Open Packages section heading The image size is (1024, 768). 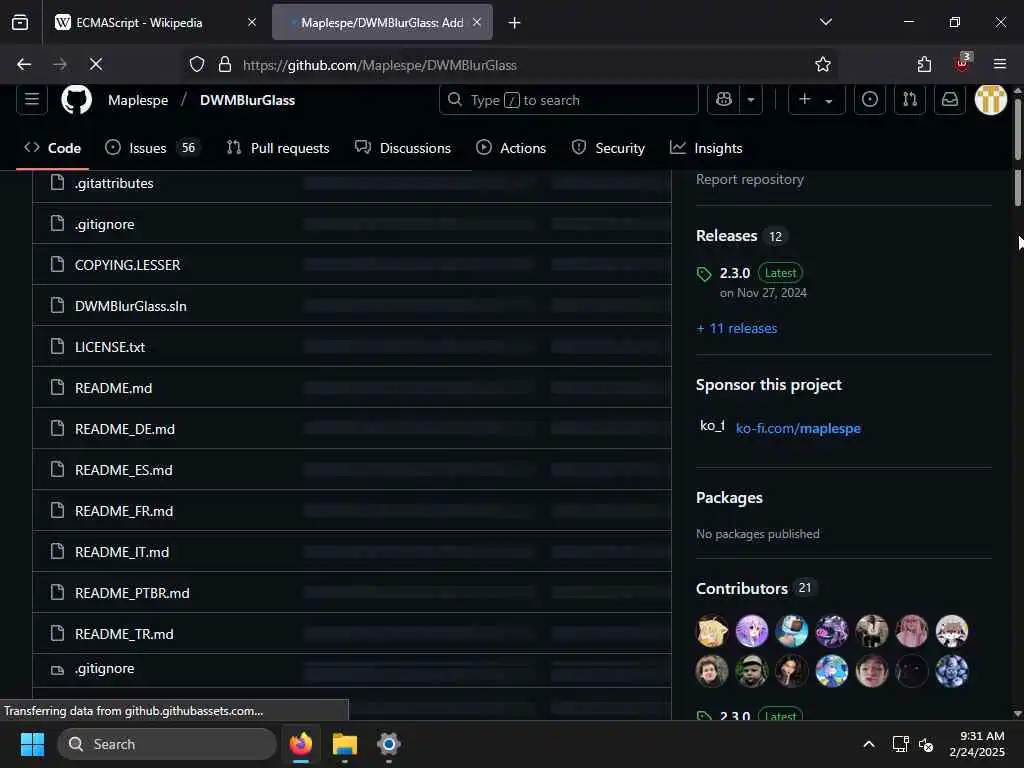[x=729, y=498]
